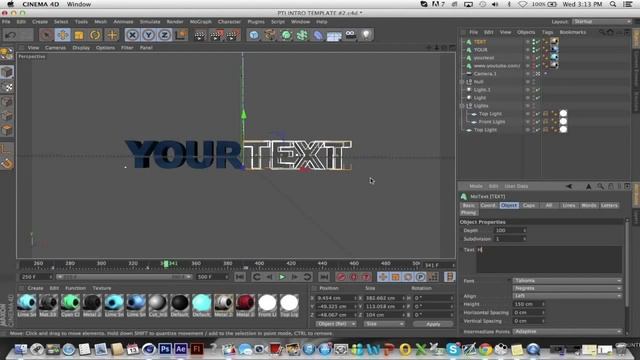The height and width of the screenshot is (360, 640).
Task: Open the Simulate menu
Action: pos(150,22)
